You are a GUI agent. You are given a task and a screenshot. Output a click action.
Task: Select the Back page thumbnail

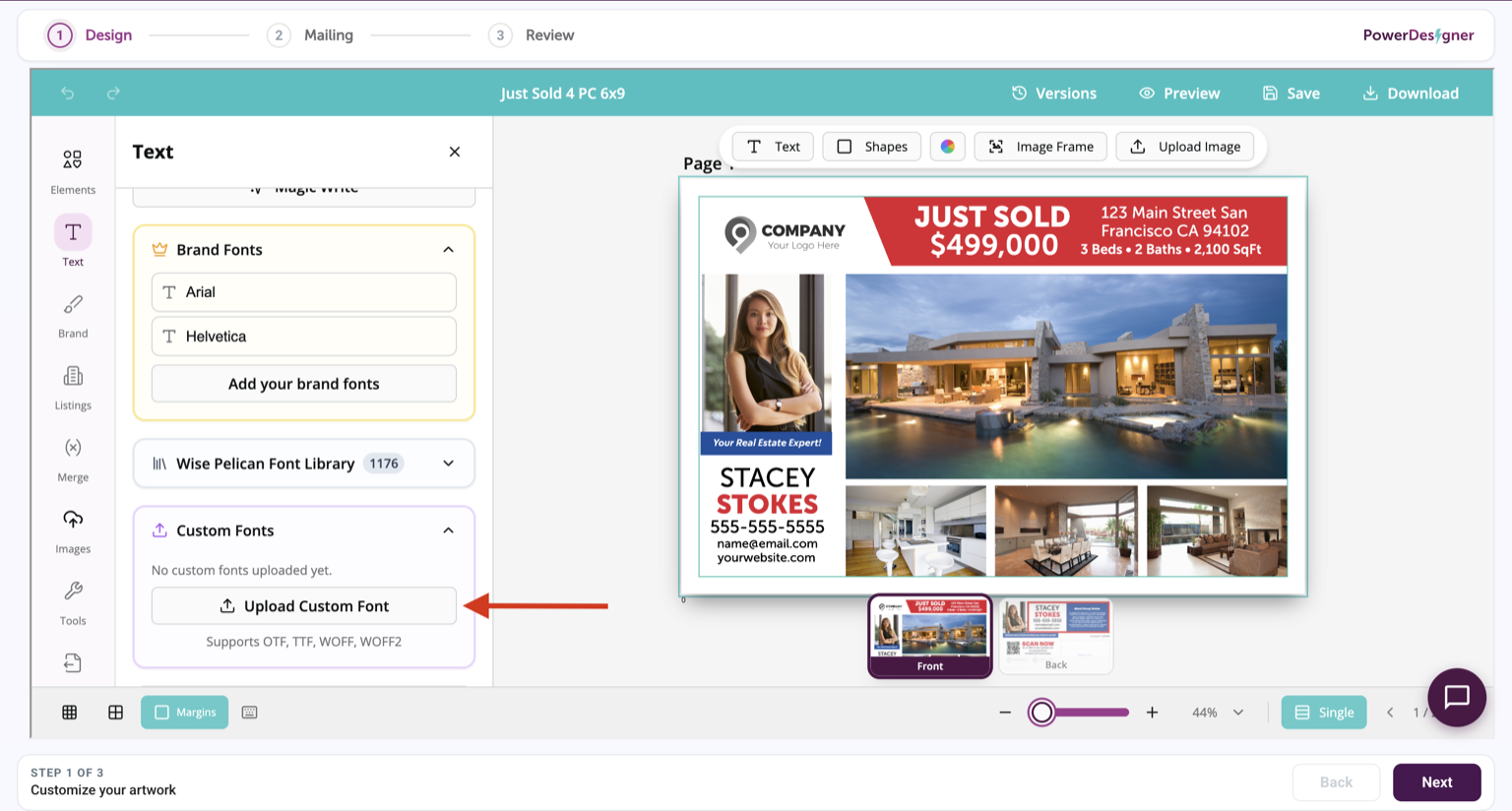click(1055, 636)
